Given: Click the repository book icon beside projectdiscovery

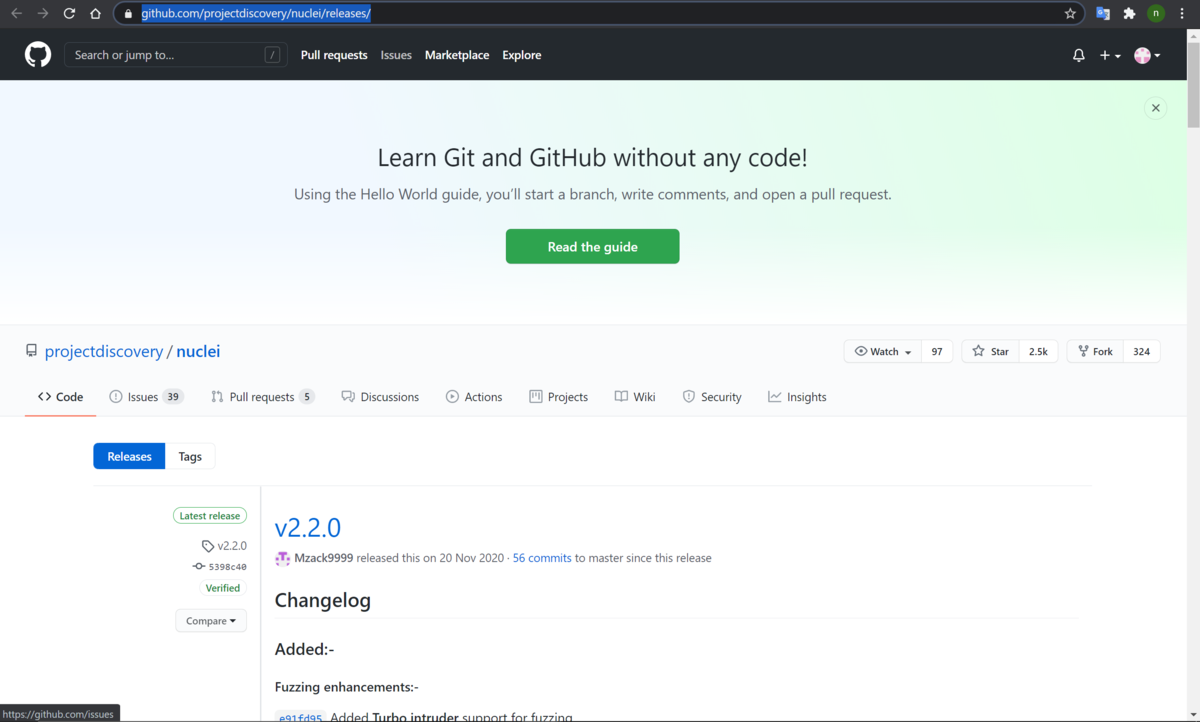Looking at the screenshot, I should click(32, 351).
